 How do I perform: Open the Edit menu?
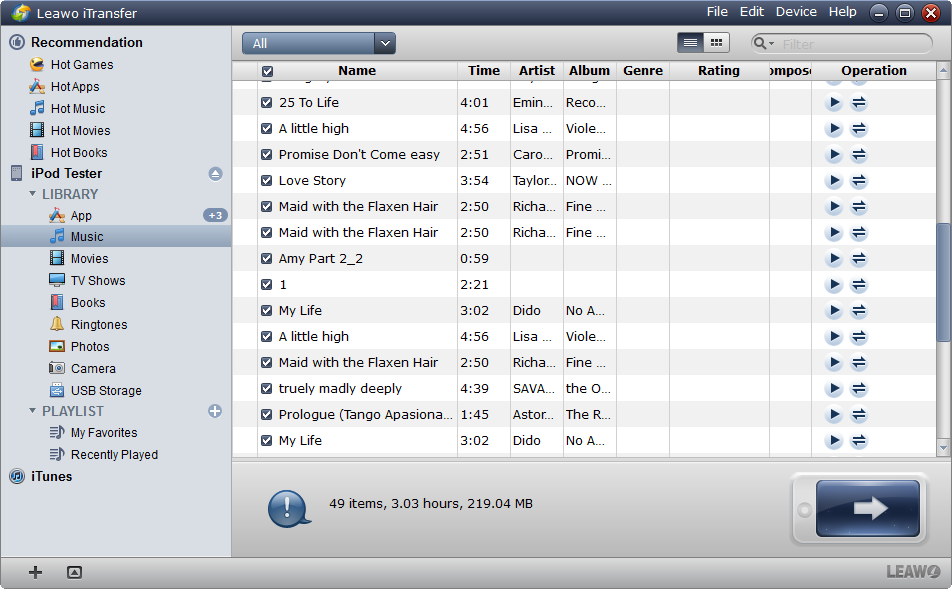752,12
